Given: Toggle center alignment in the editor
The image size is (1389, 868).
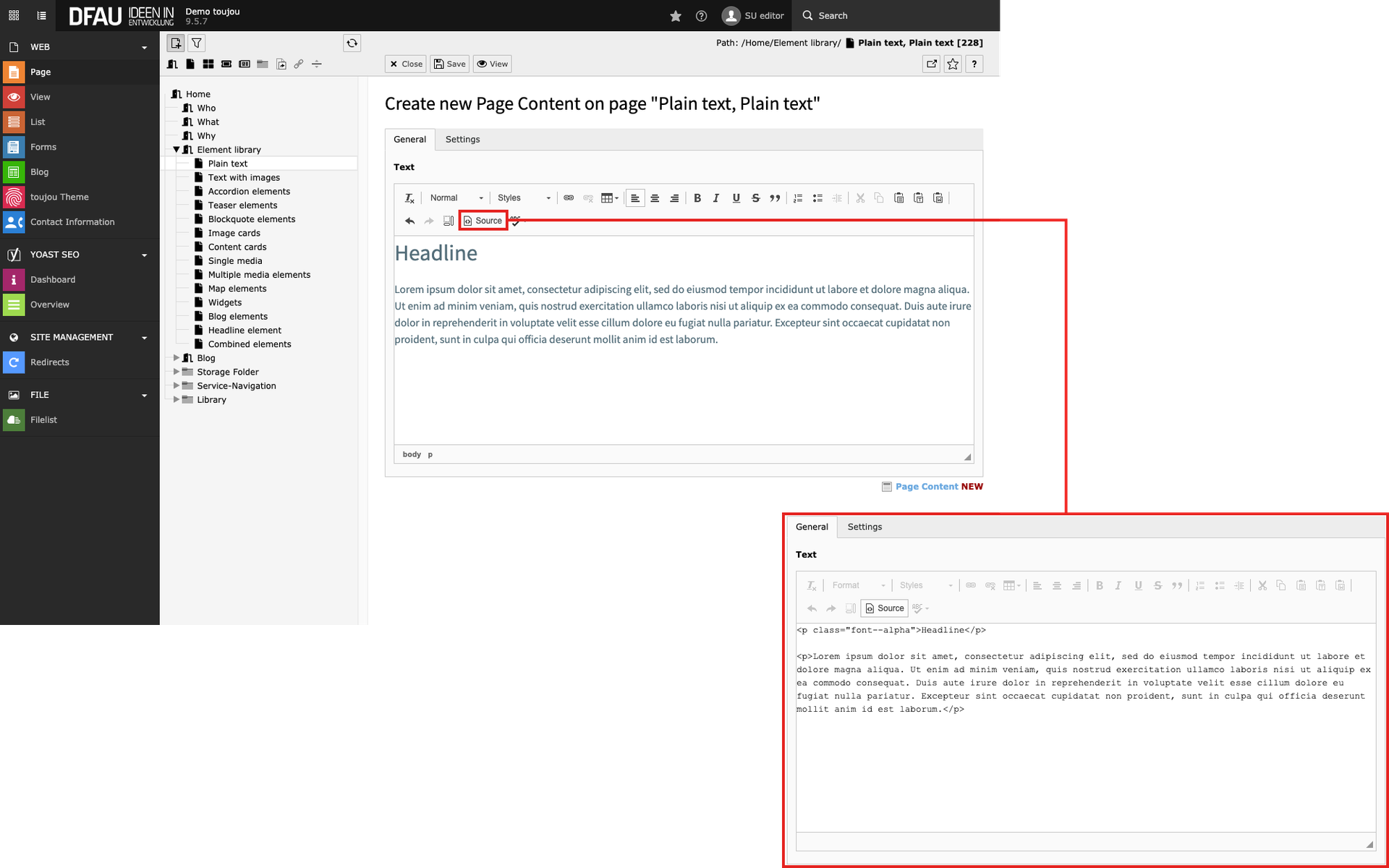Looking at the screenshot, I should pos(655,198).
